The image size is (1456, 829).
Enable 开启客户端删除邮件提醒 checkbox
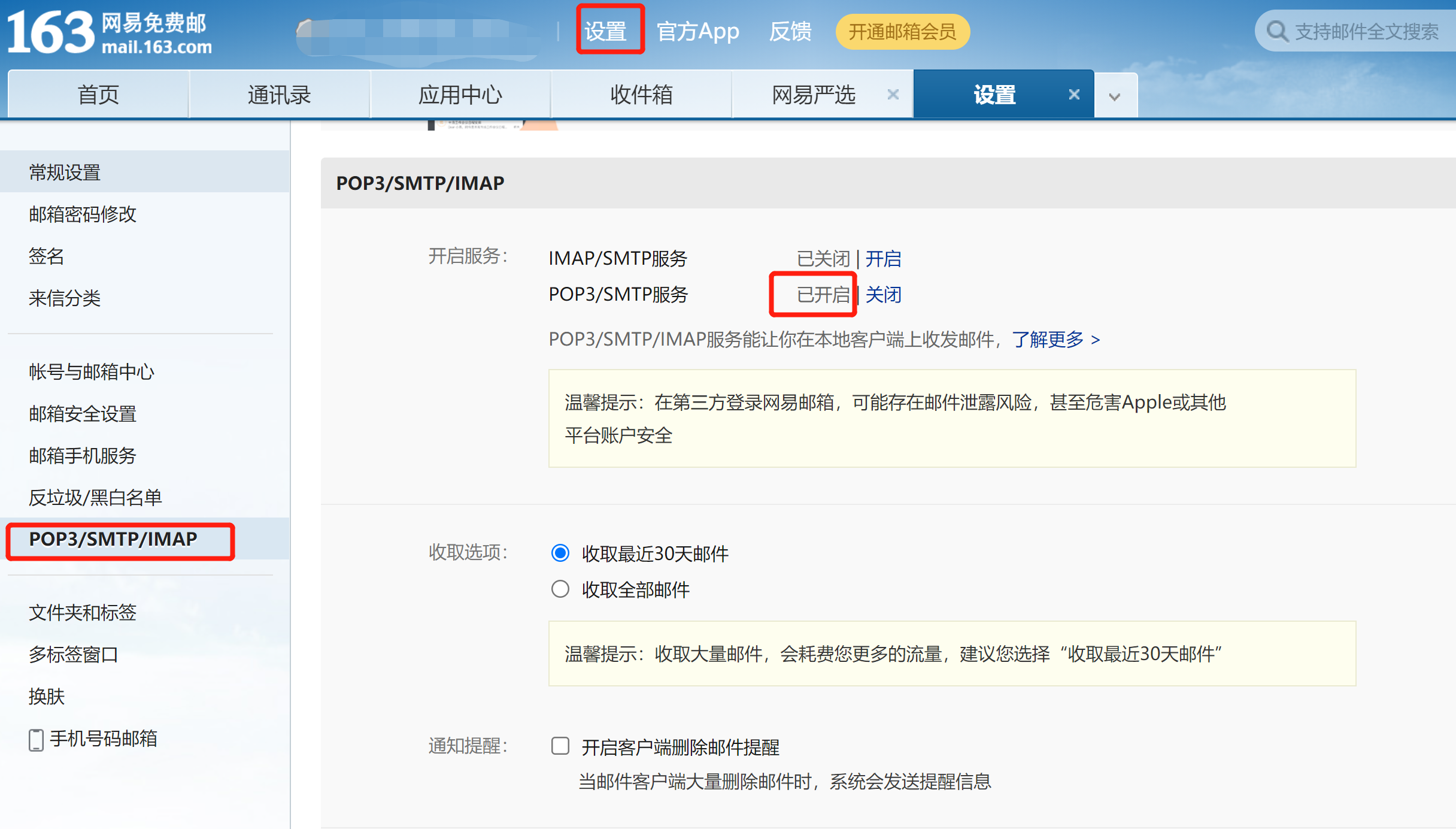[x=560, y=746]
